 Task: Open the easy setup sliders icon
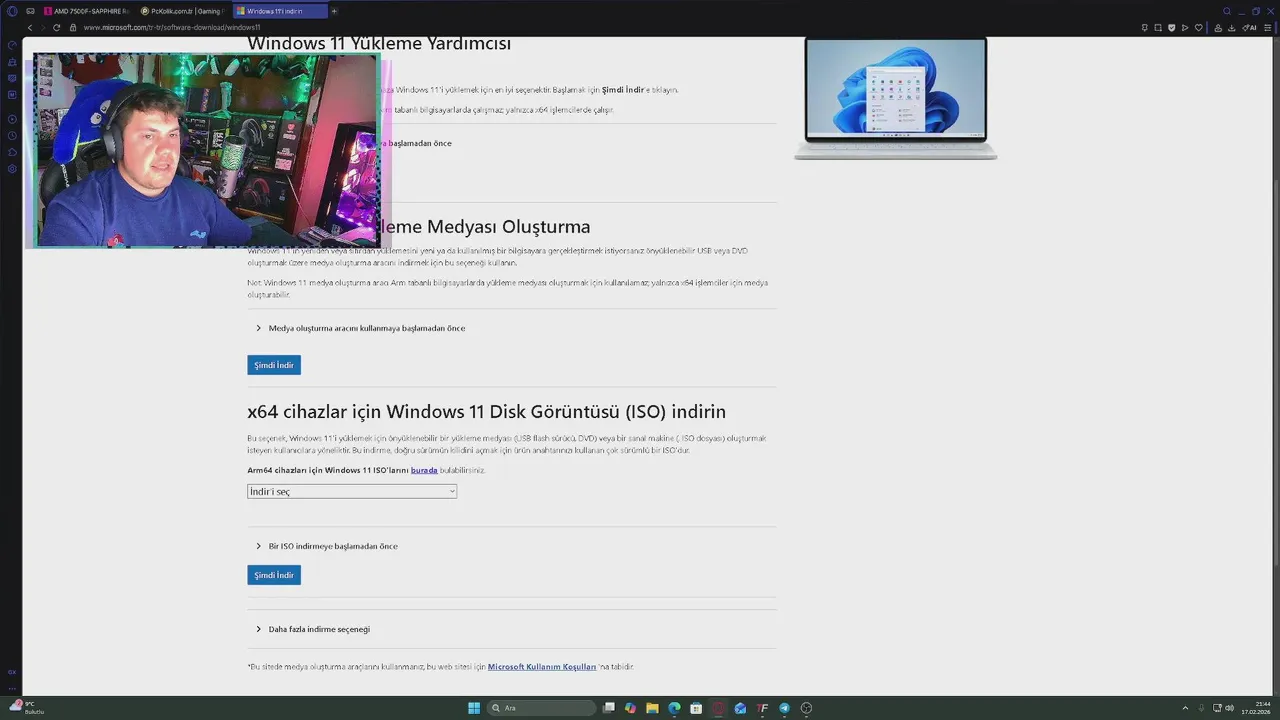click(x=1268, y=28)
